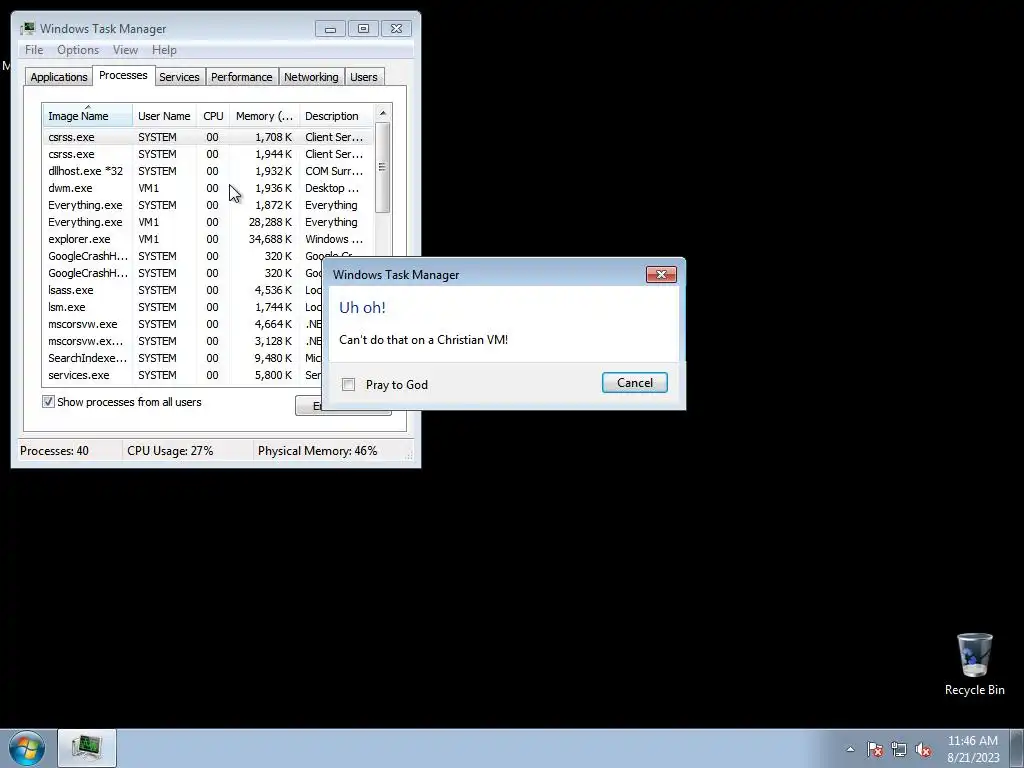Show hidden tray icons arrow
The height and width of the screenshot is (768, 1024).
(850, 749)
